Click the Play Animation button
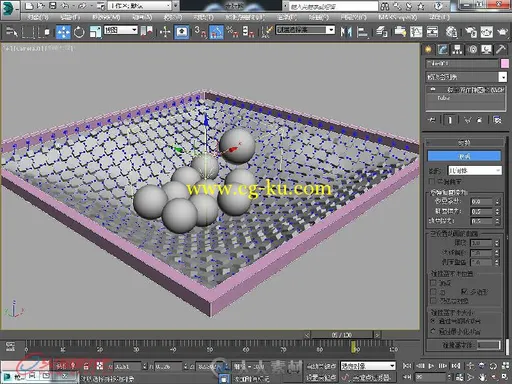This screenshot has width=512, height=384. click(431, 366)
